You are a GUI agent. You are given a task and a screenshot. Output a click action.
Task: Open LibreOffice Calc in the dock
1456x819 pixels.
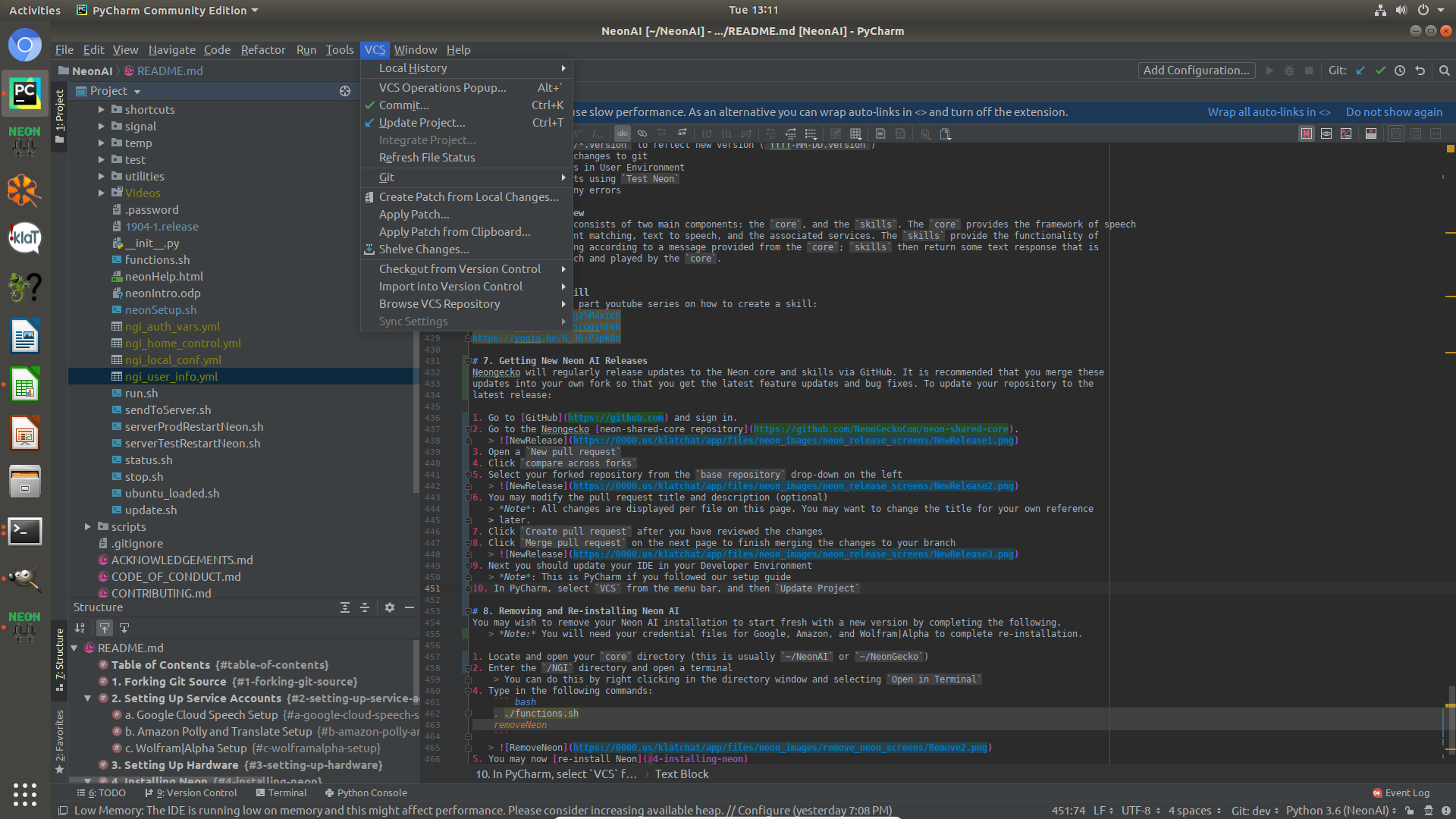click(x=24, y=385)
